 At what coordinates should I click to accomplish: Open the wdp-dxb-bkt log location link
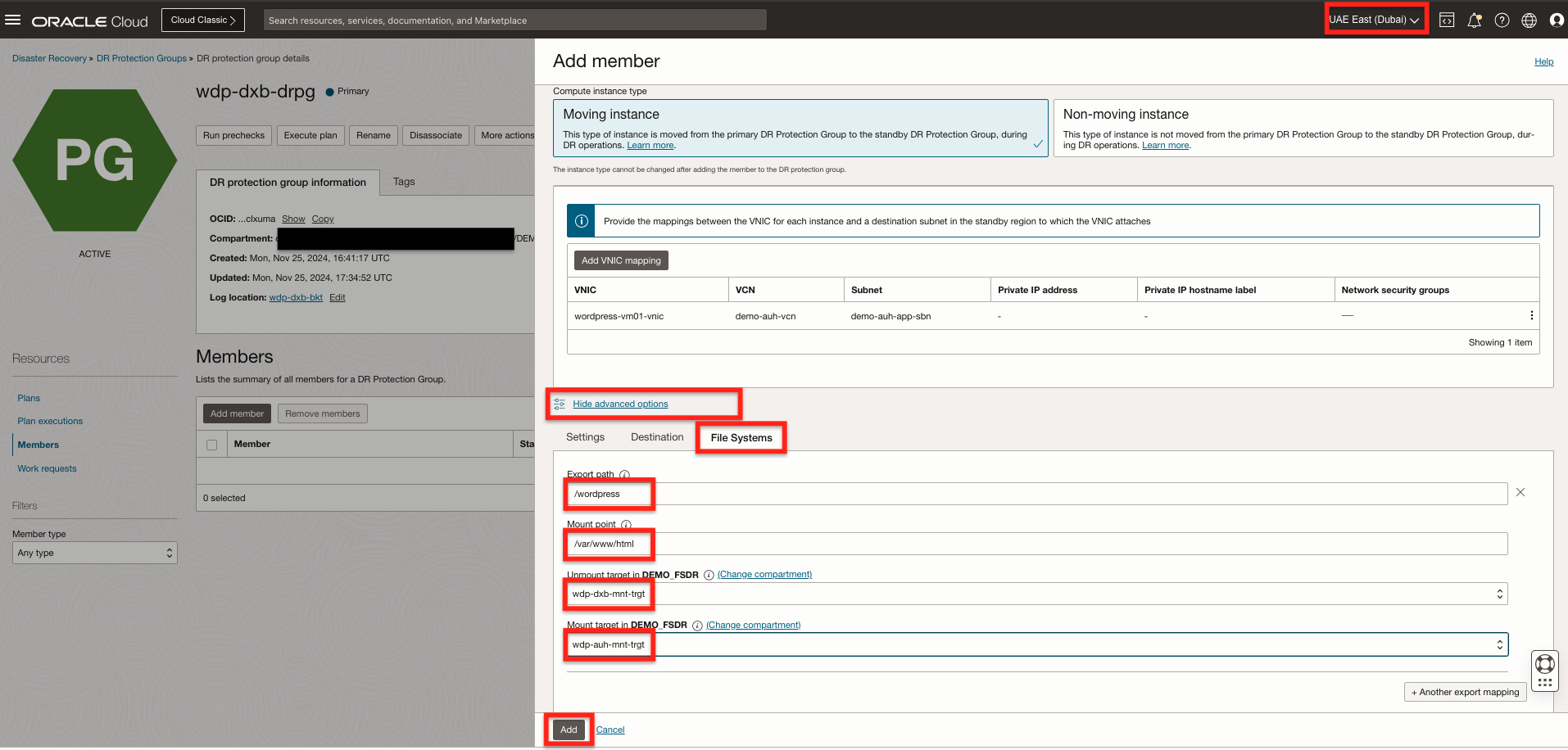296,297
